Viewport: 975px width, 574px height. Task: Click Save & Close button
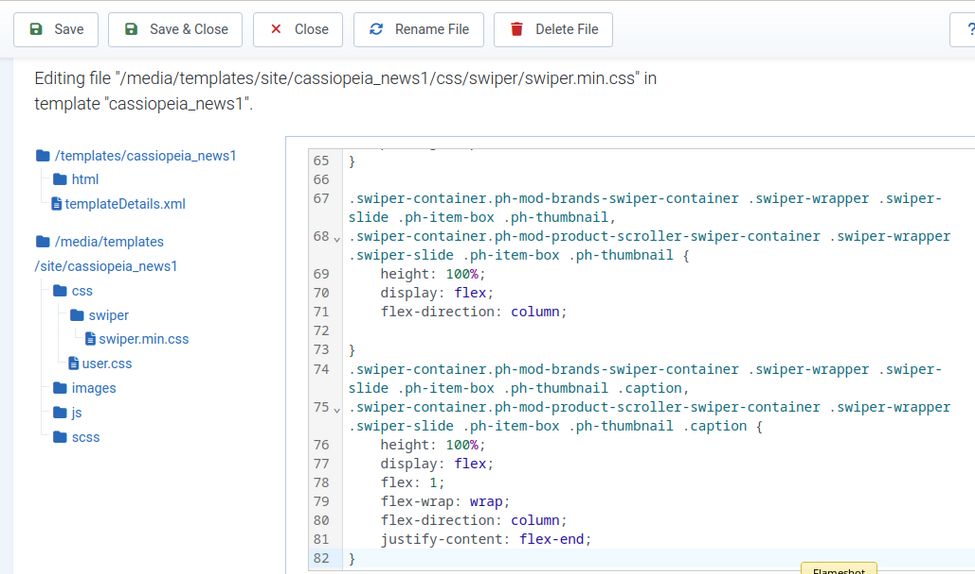[175, 29]
